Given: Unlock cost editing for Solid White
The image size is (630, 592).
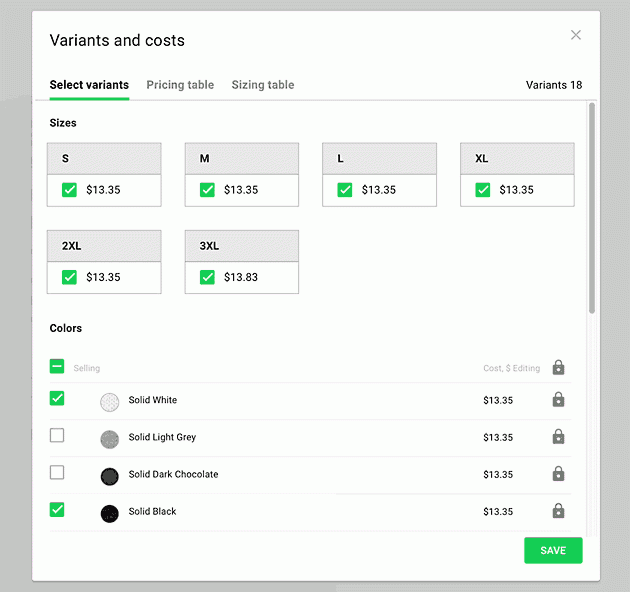Looking at the screenshot, I should coord(558,399).
